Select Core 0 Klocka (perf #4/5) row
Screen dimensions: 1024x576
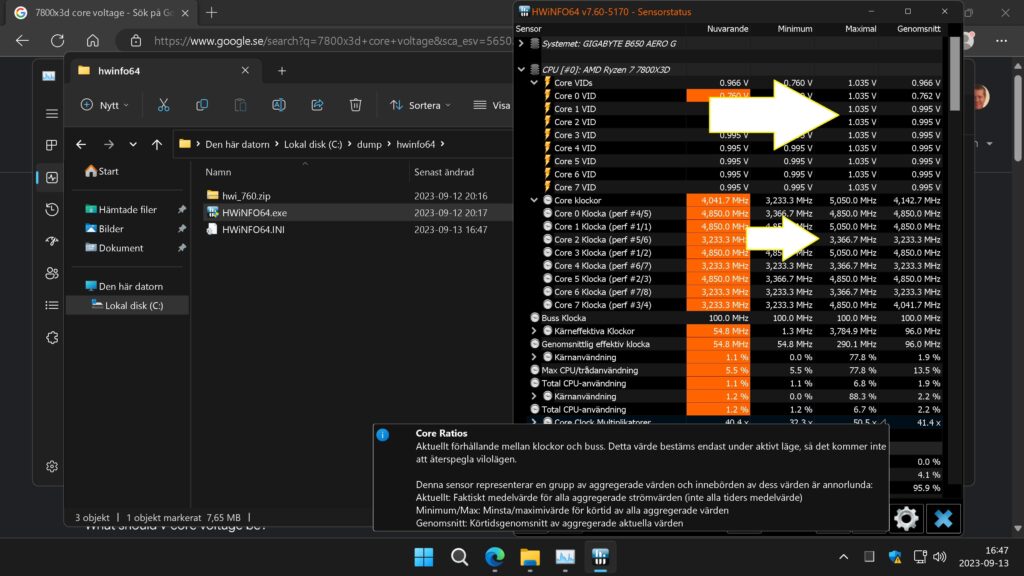click(729, 214)
